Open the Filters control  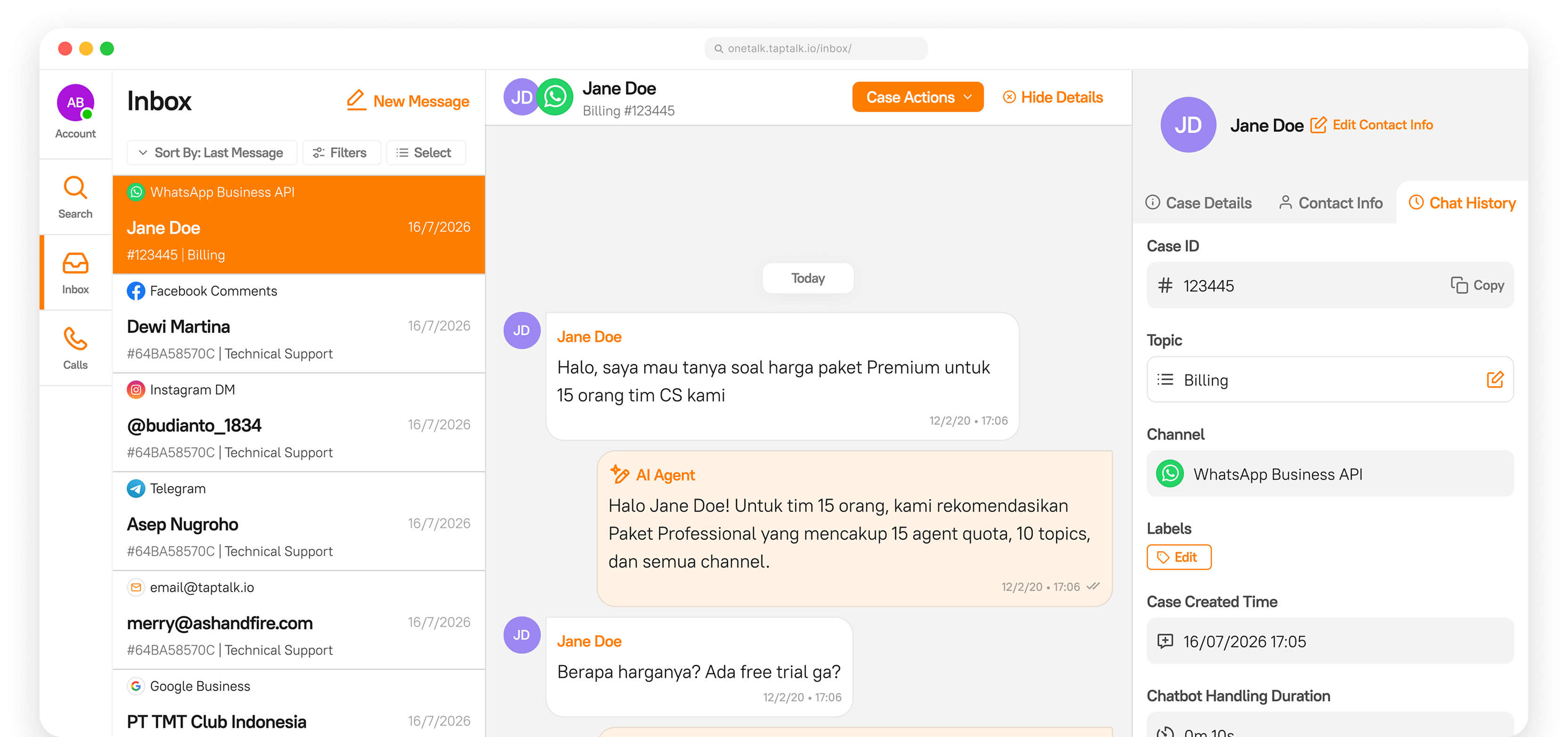click(341, 153)
